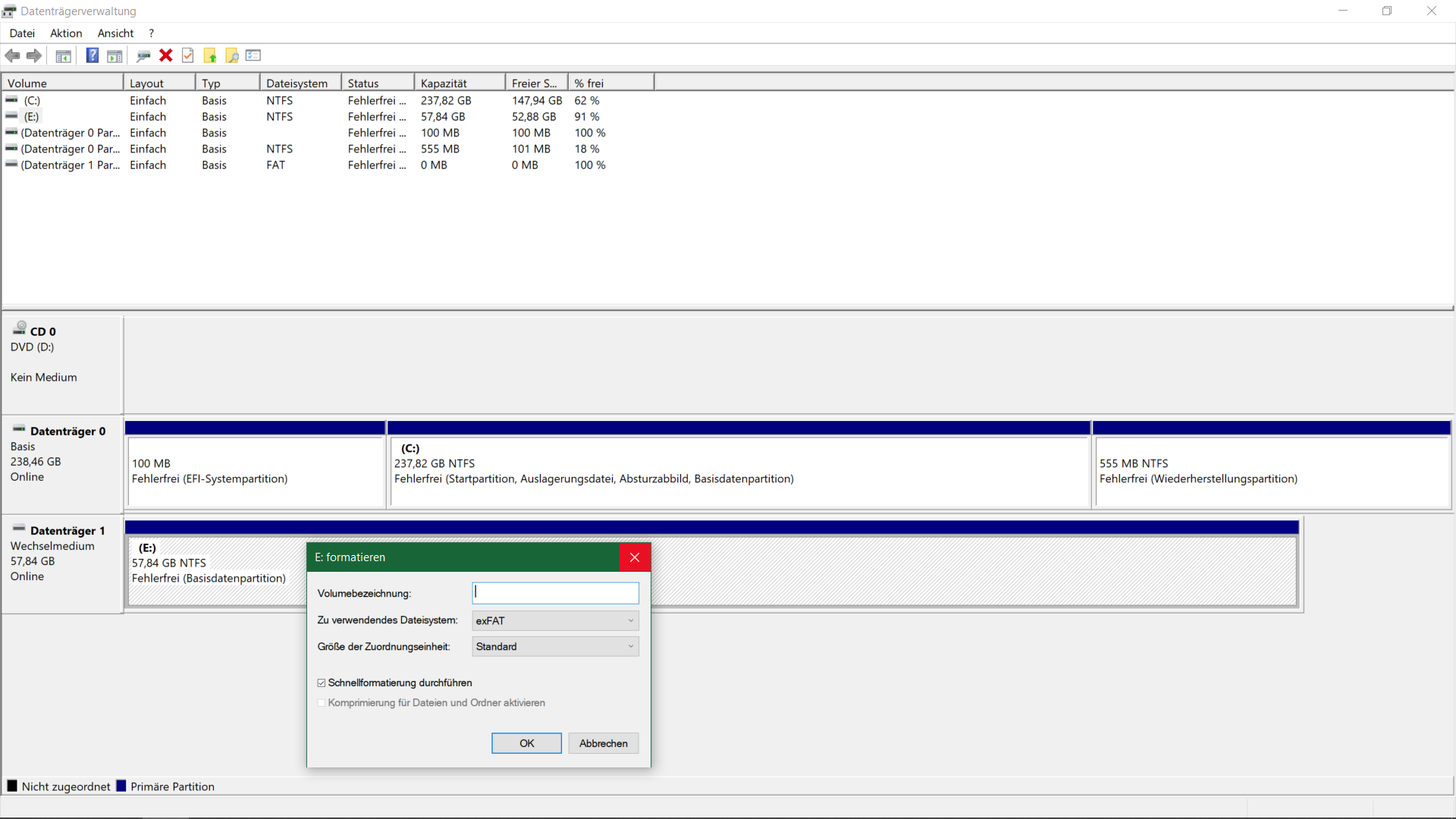This screenshot has width=1456, height=819.
Task: Close the E: formatieren dialog
Action: (x=635, y=557)
